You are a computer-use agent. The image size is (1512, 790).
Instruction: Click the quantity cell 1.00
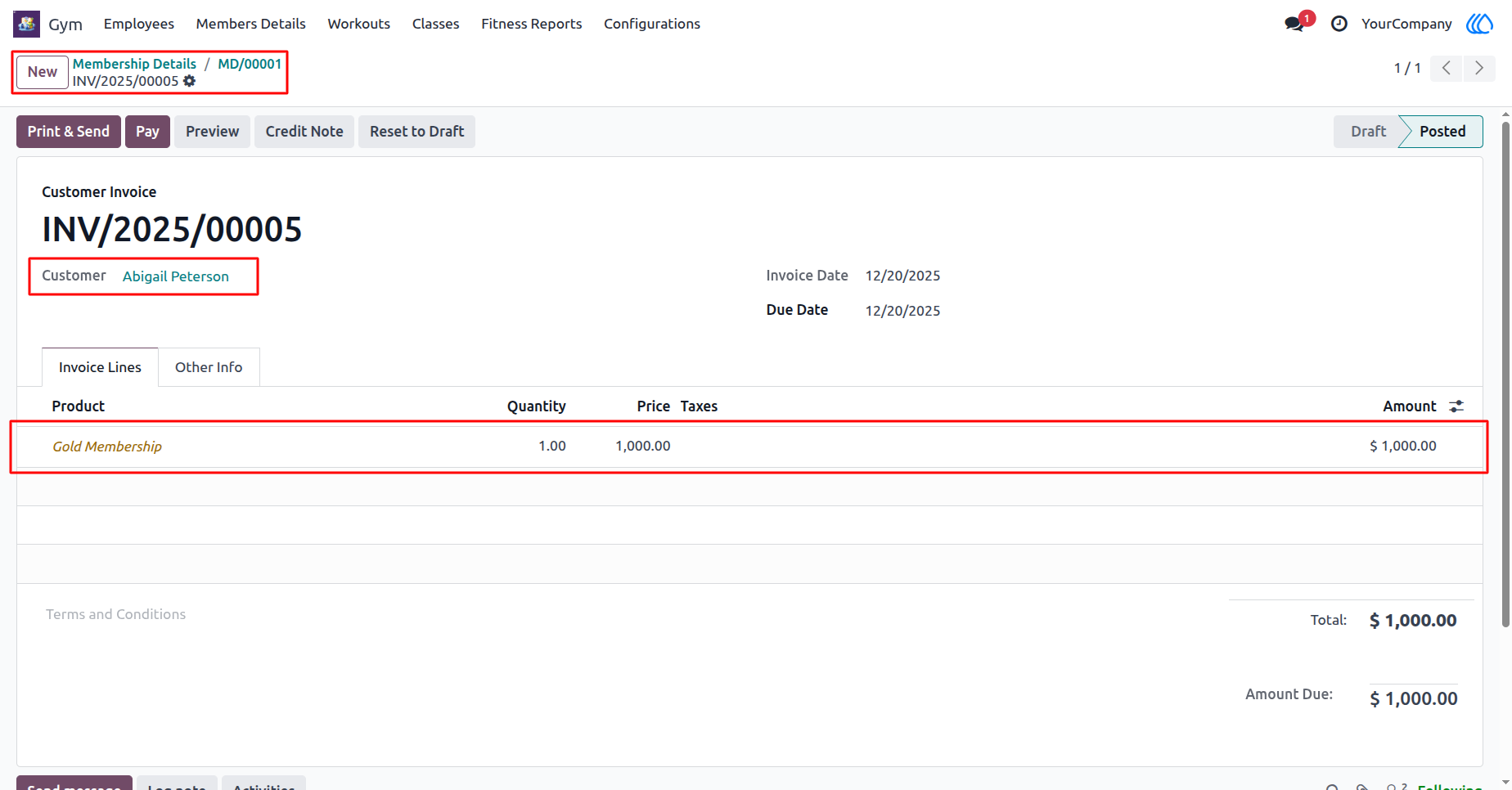point(552,446)
